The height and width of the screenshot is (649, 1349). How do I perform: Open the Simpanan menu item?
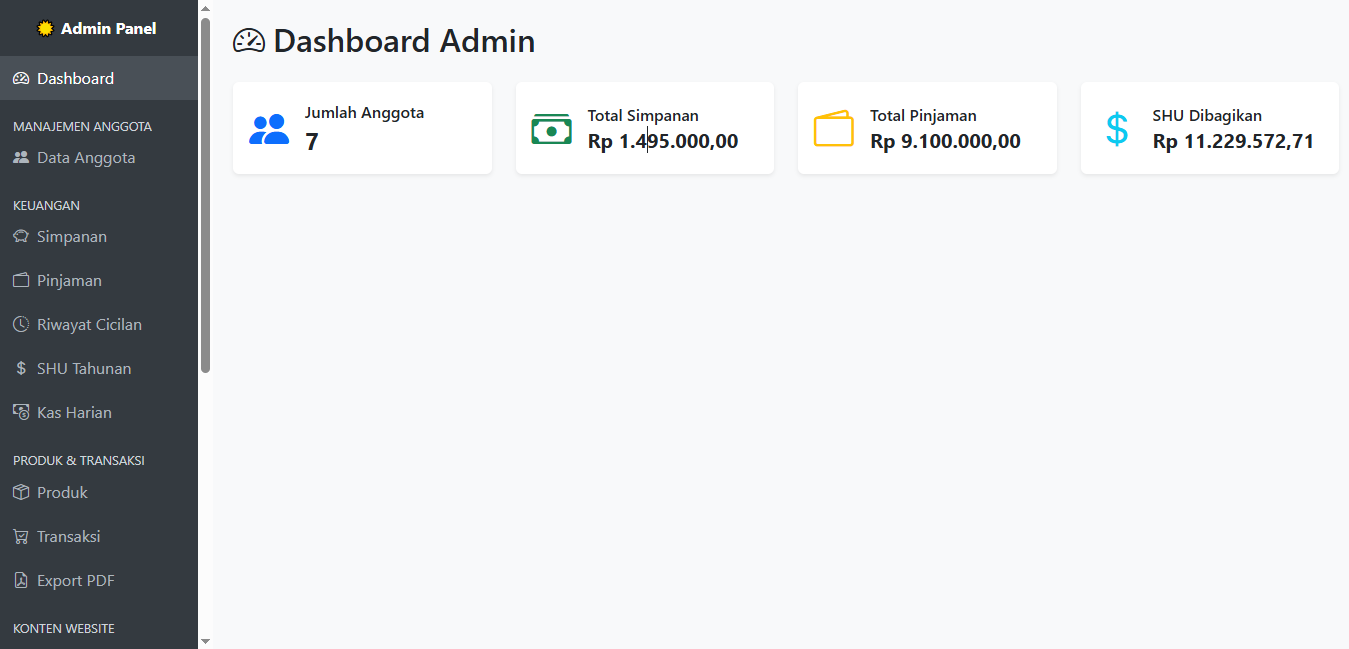pyautogui.click(x=71, y=237)
